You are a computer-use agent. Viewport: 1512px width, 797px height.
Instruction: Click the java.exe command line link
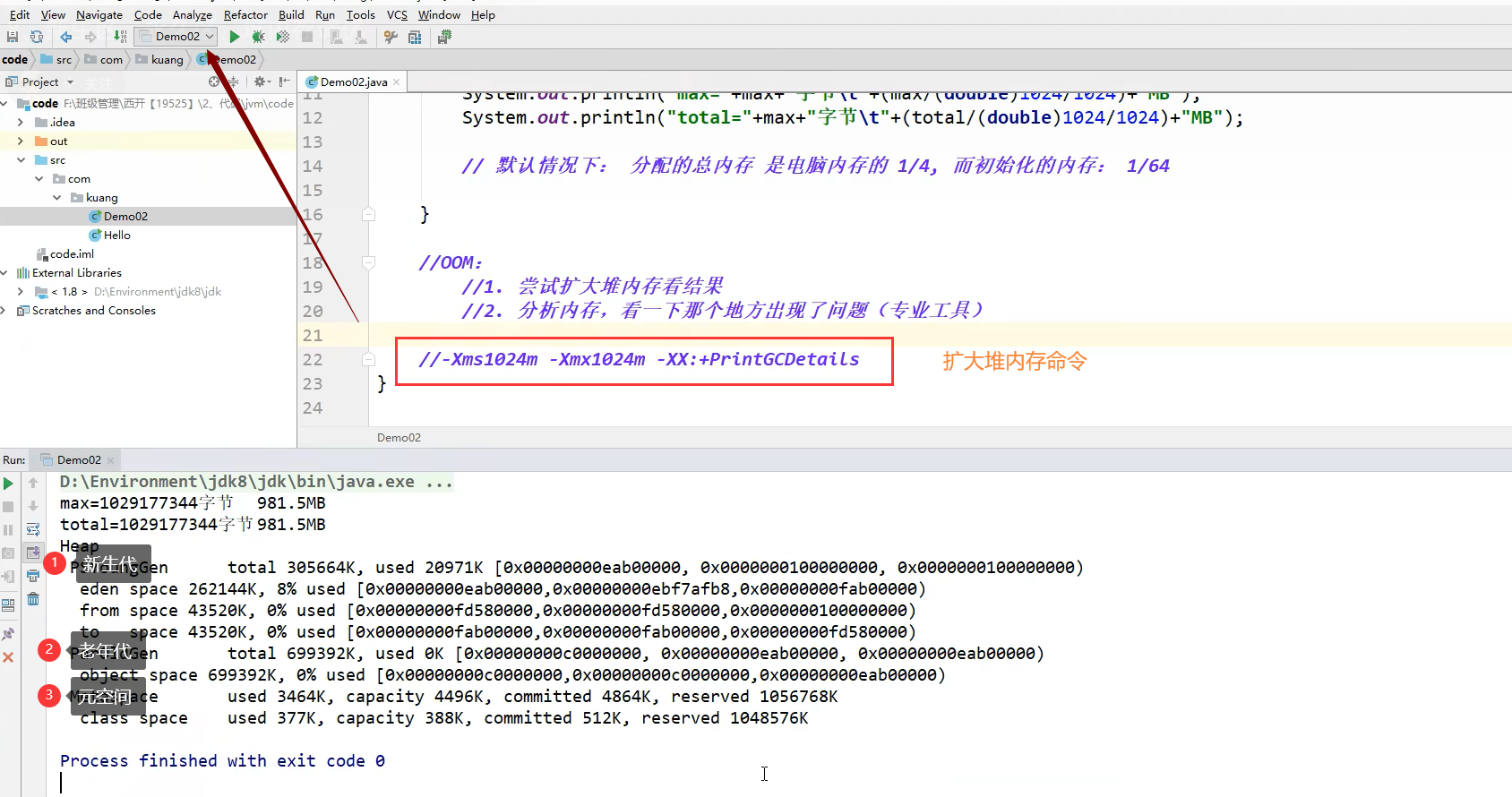(255, 482)
